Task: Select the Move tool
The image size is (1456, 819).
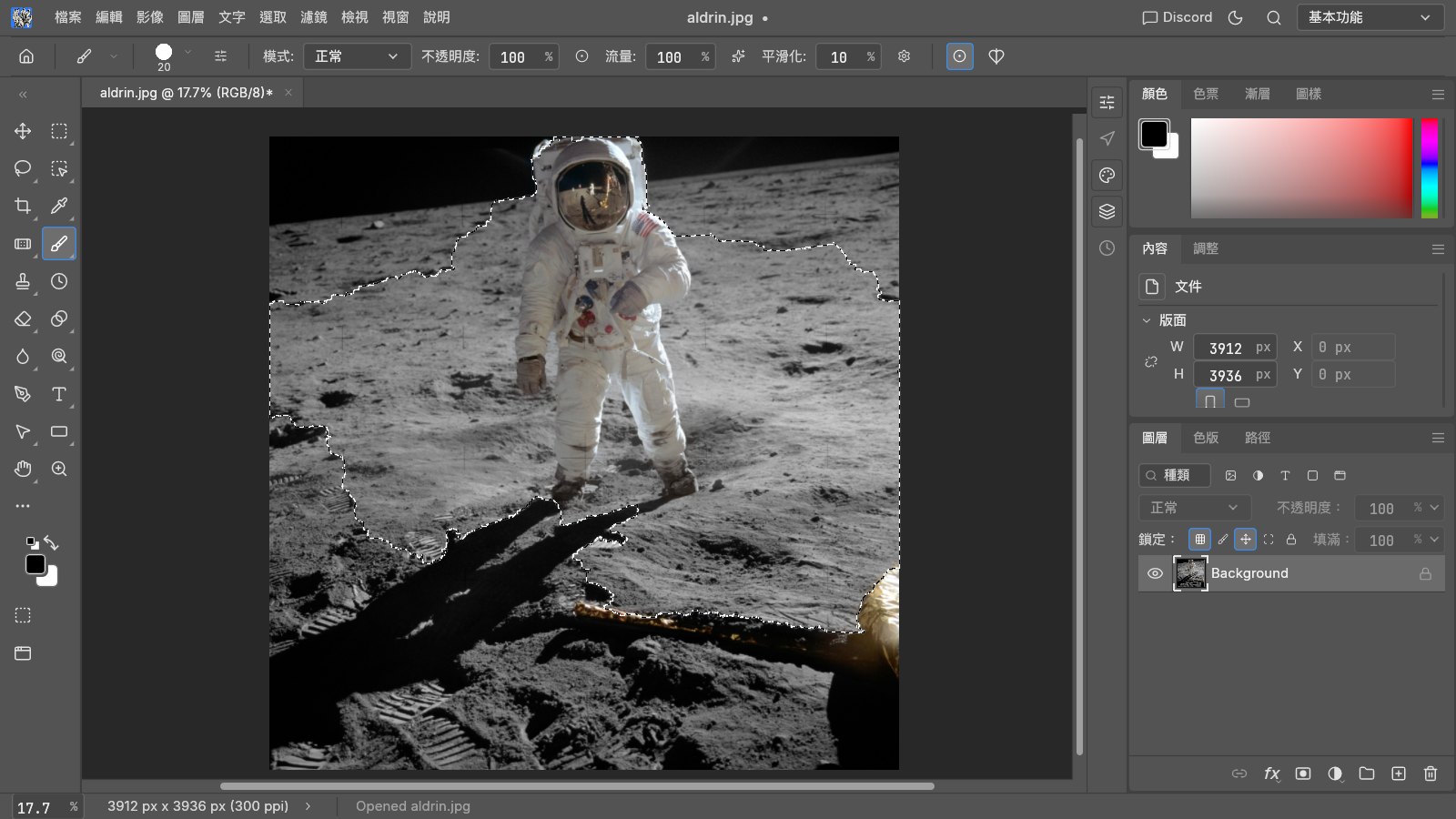Action: [x=23, y=131]
